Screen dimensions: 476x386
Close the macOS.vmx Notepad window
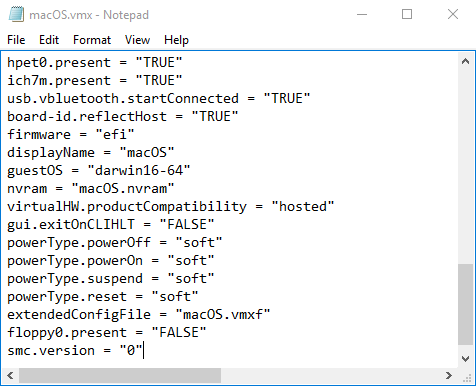(453, 14)
